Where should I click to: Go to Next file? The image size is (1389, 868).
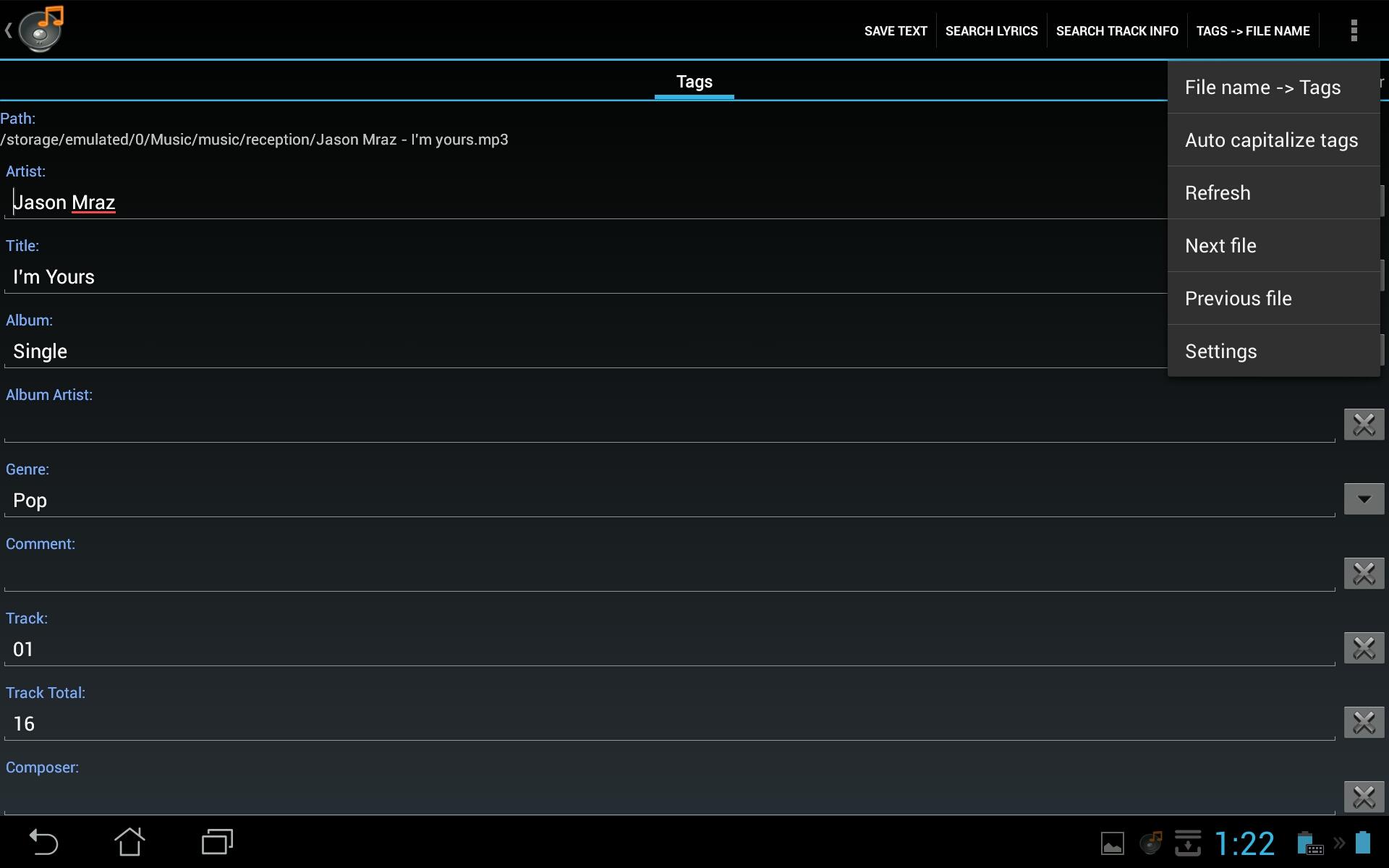click(x=1220, y=246)
